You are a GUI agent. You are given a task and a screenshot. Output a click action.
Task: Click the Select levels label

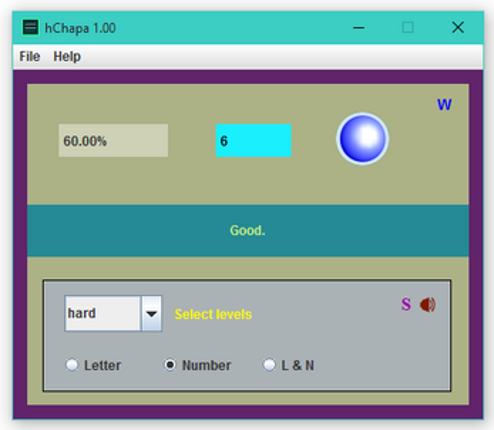click(x=213, y=314)
